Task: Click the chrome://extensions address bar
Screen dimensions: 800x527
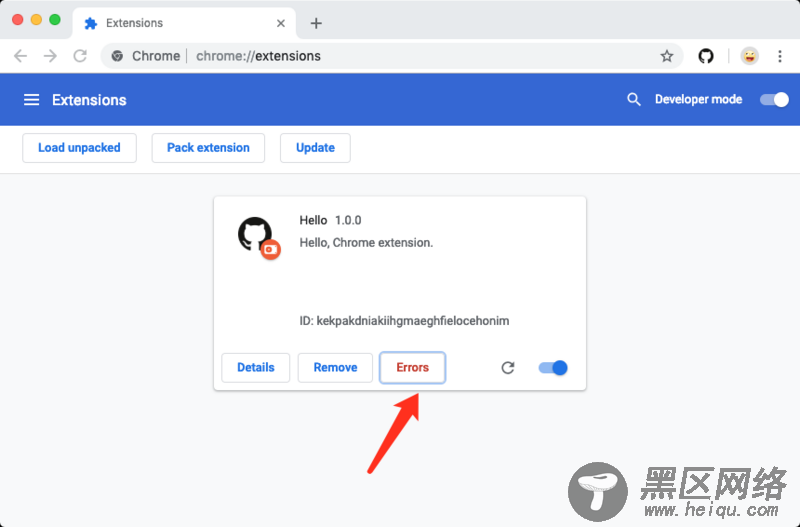Action: (x=392, y=56)
